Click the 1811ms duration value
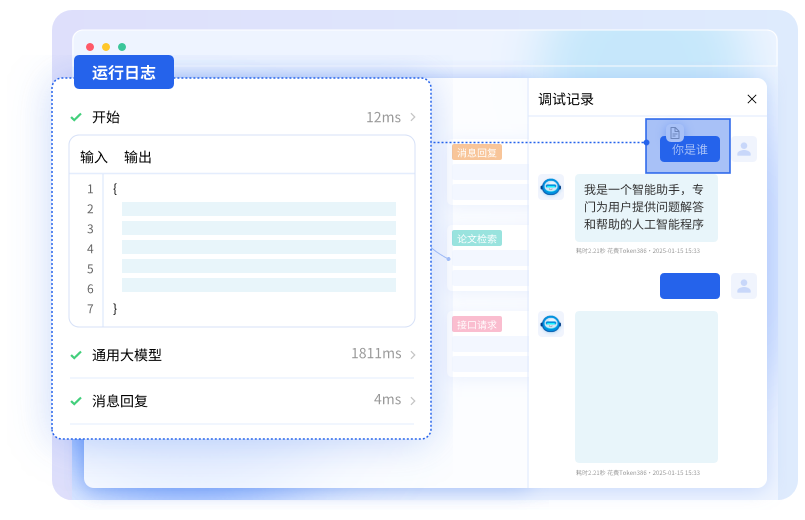Screen dimensions: 805x520 (376, 354)
